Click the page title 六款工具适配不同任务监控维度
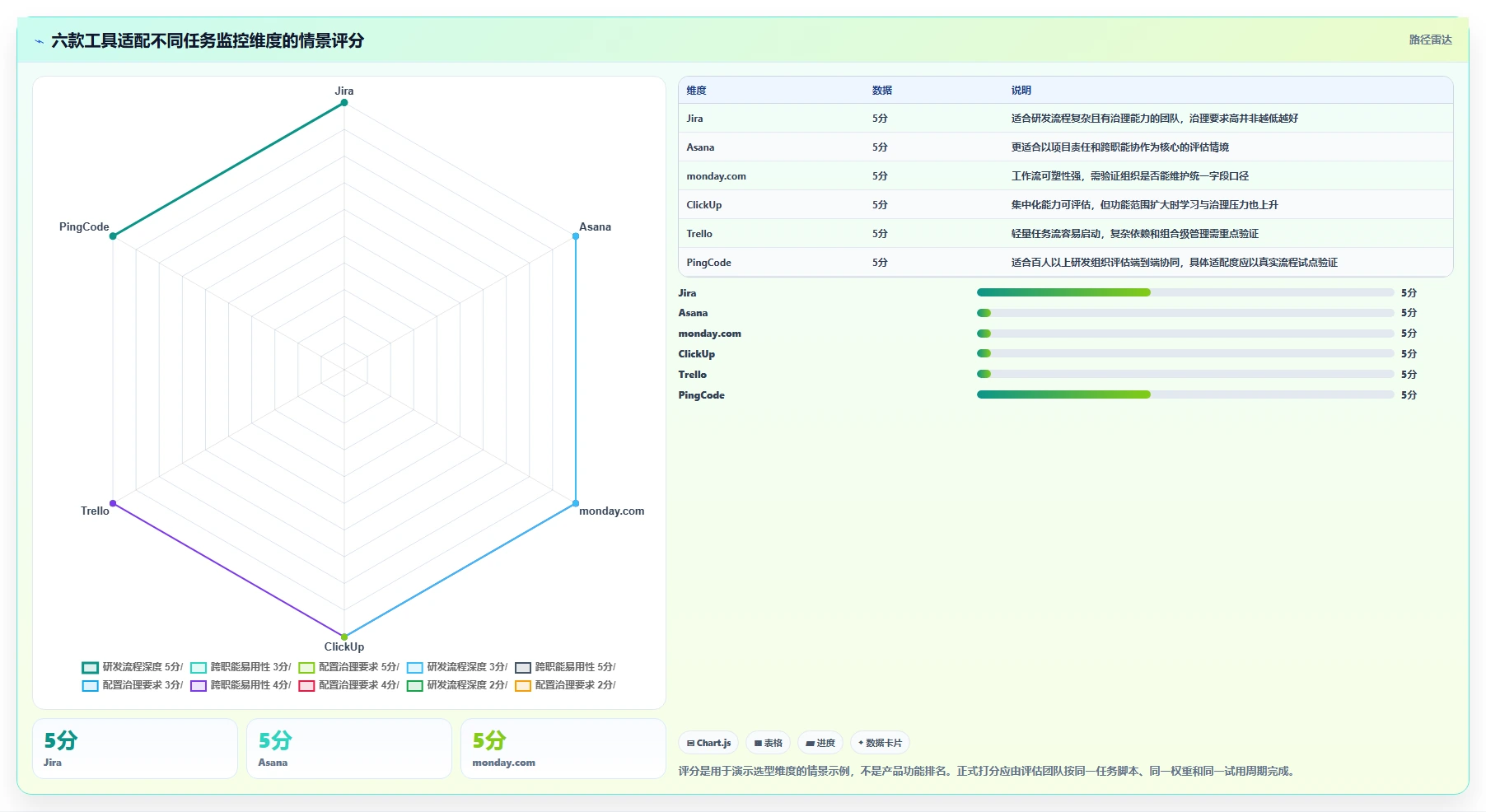Image resolution: width=1486 pixels, height=812 pixels. point(208,41)
